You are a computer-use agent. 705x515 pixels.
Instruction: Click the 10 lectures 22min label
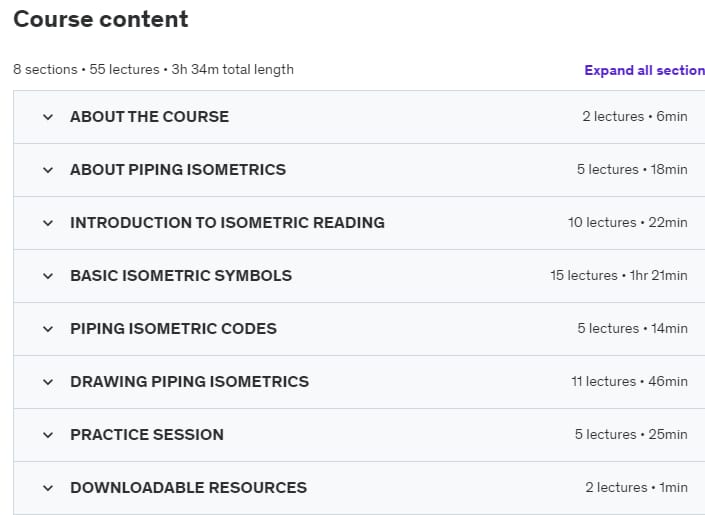pyautogui.click(x=628, y=222)
